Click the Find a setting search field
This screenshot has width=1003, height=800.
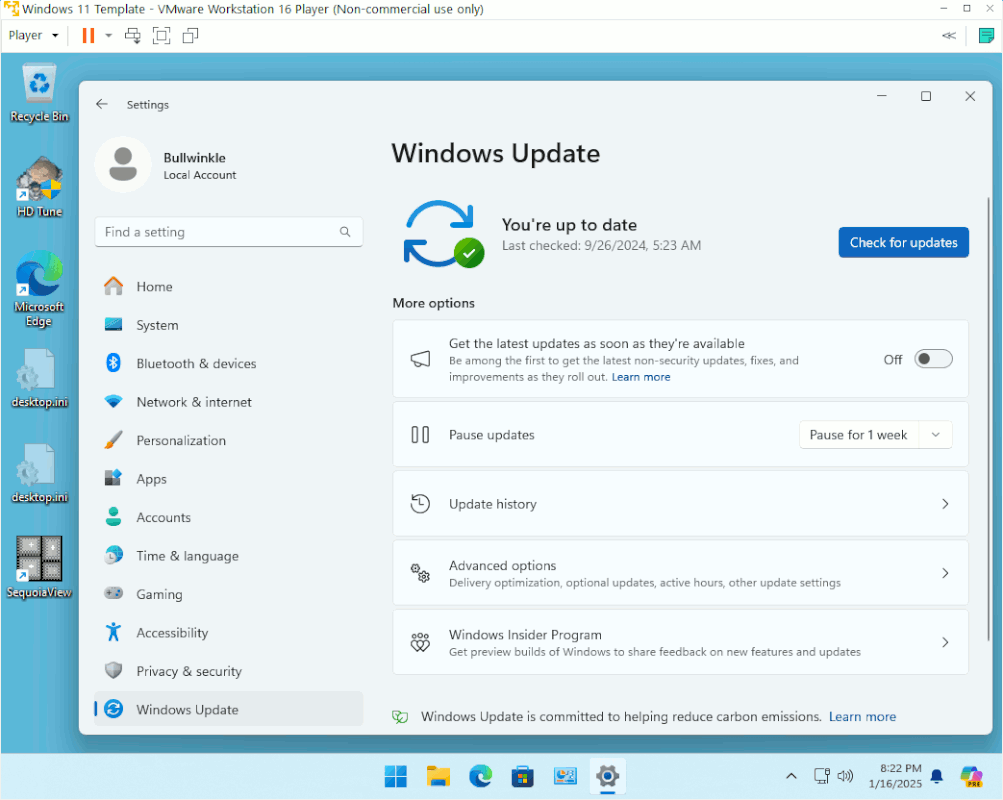[228, 231]
